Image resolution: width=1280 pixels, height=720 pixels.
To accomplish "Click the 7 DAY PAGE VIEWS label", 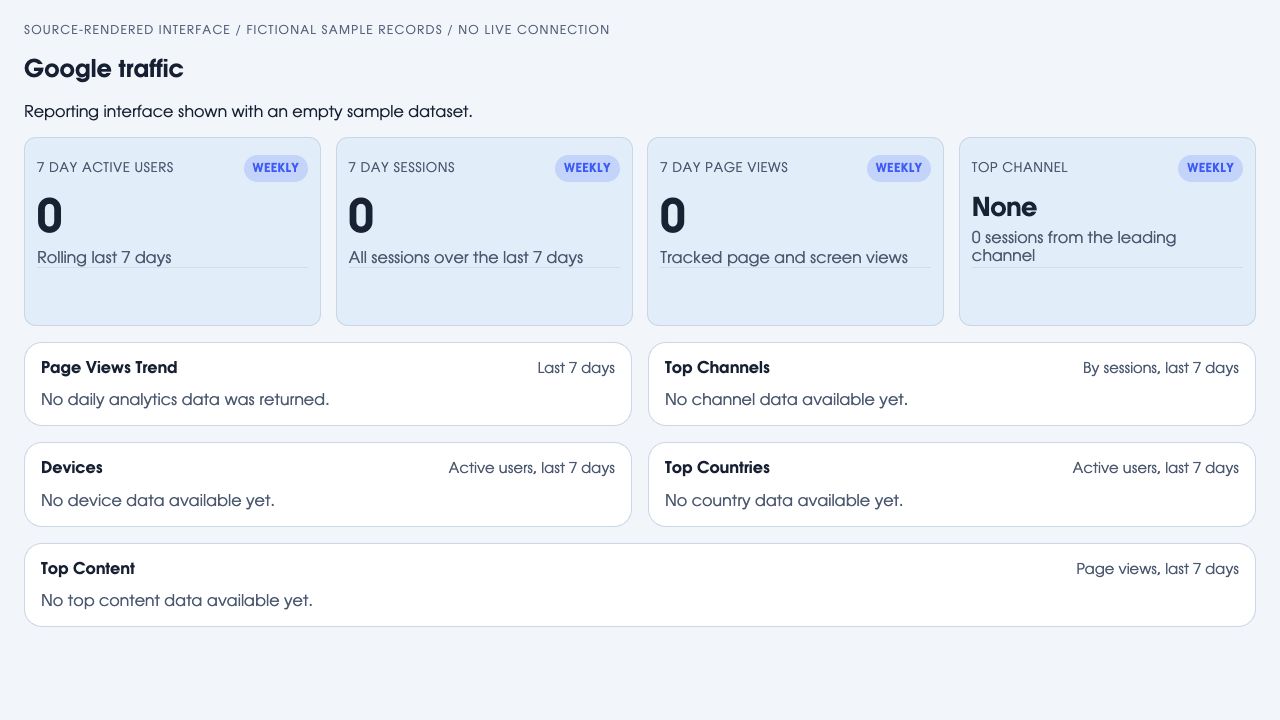I will point(724,168).
